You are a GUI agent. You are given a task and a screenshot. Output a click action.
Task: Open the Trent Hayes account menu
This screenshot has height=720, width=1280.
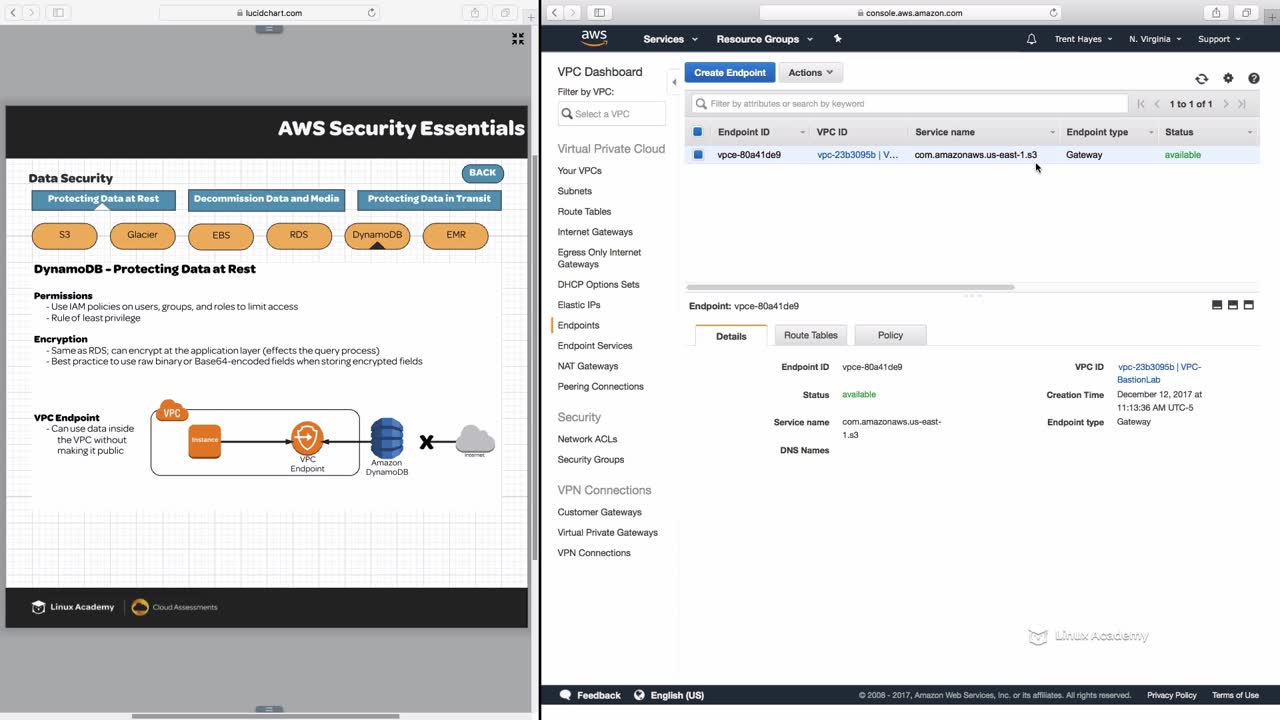coord(1083,39)
